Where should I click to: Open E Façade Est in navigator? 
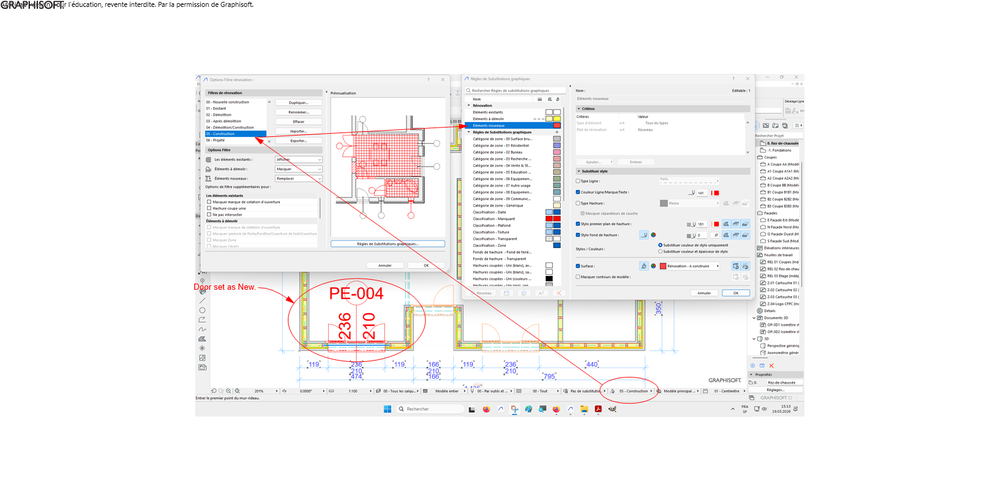(x=784, y=219)
